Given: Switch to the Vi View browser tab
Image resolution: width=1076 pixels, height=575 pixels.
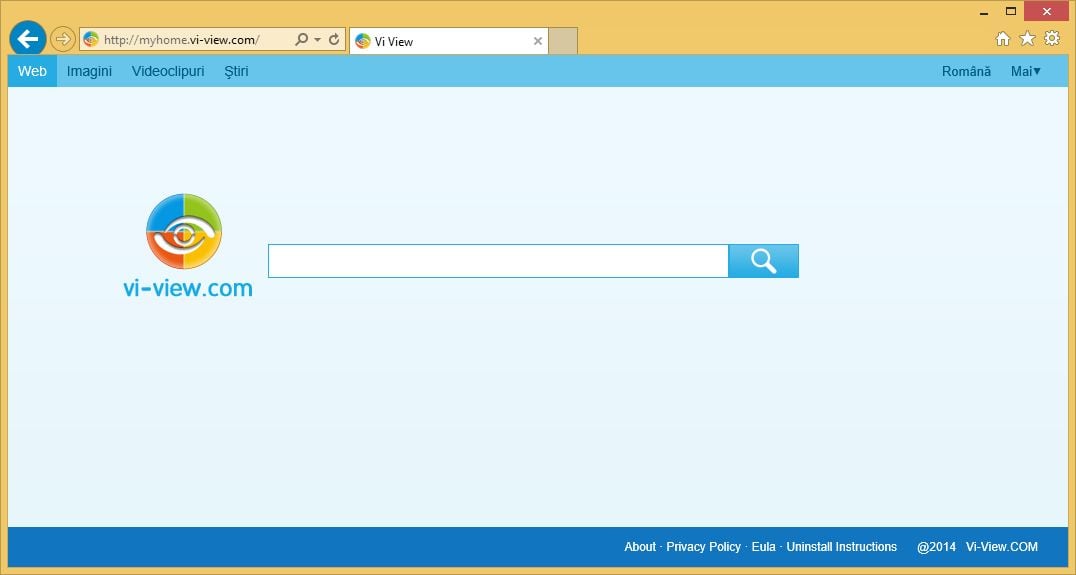Looking at the screenshot, I should [449, 41].
